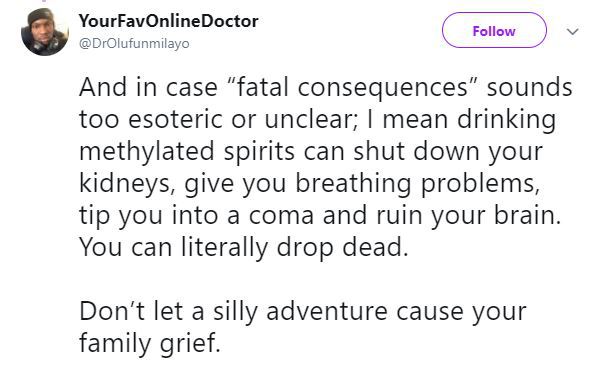609x371 pixels.
Task: Click the sentence "You can literally drop dead."
Action: pyautogui.click(x=244, y=247)
